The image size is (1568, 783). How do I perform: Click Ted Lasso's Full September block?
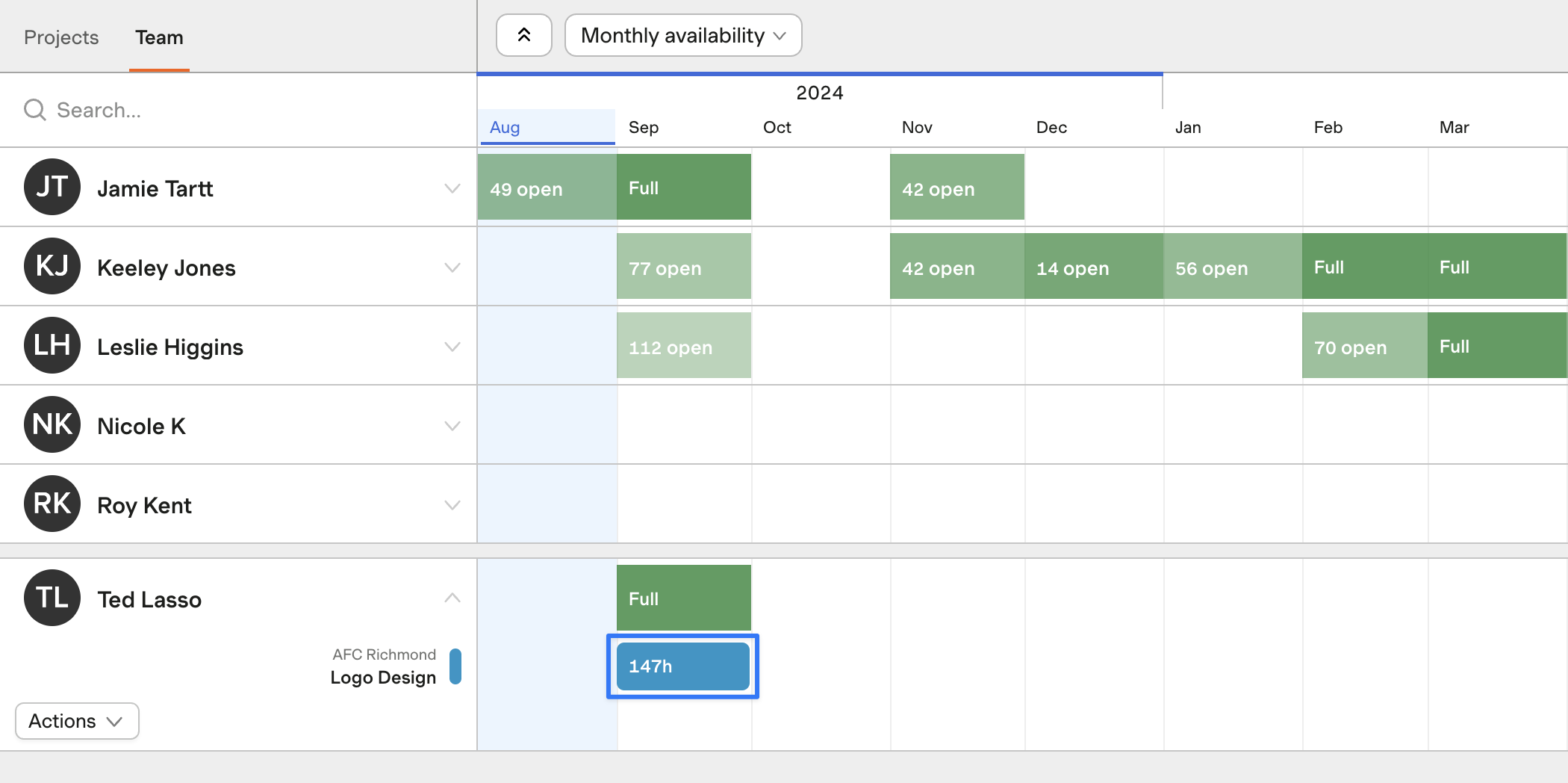684,598
